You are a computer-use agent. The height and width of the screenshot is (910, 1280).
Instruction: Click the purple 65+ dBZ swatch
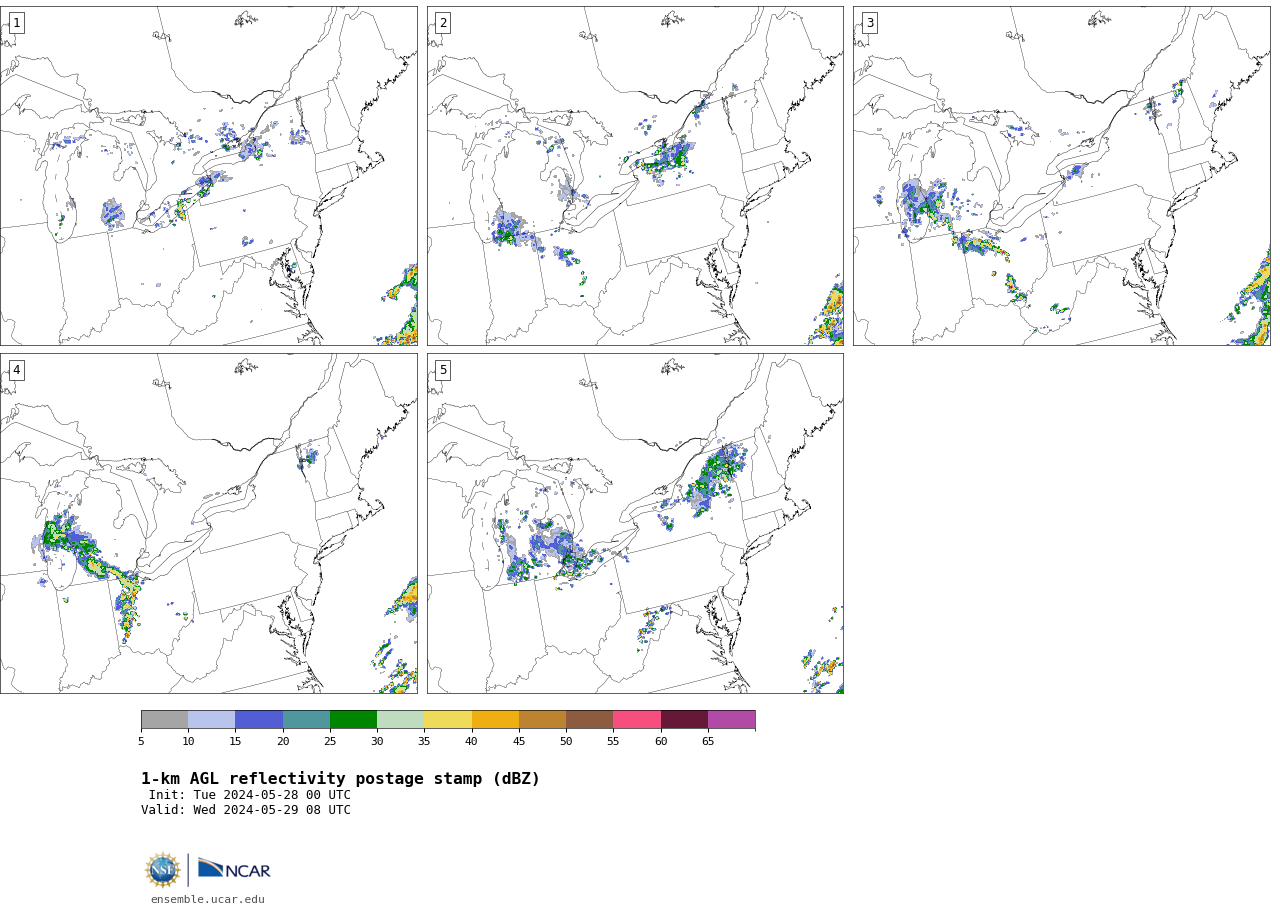732,720
